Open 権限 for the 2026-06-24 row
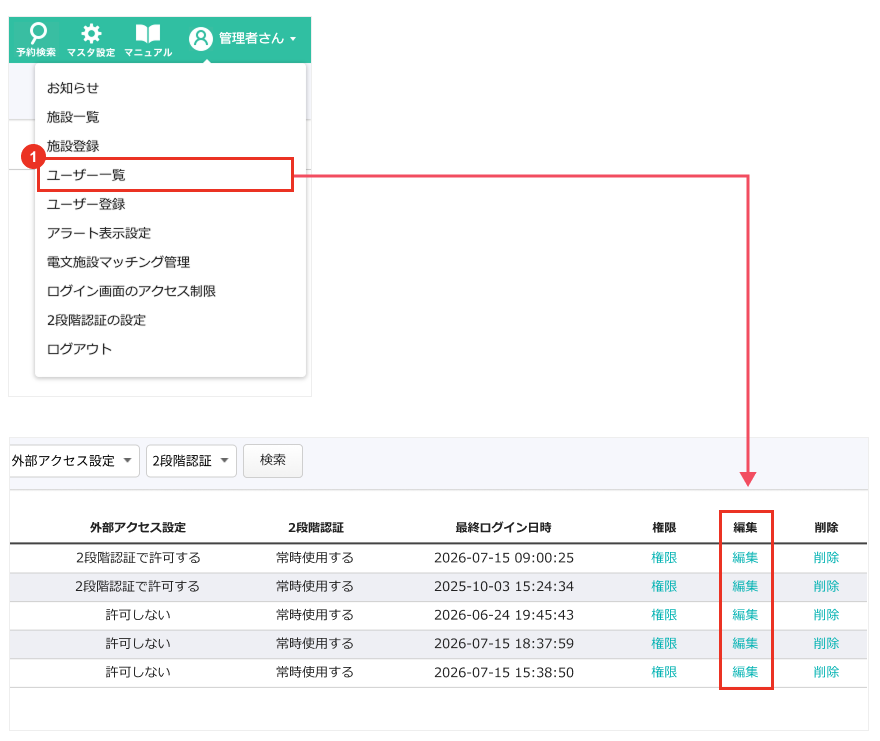Viewport: 880px width, 741px height. 664,615
